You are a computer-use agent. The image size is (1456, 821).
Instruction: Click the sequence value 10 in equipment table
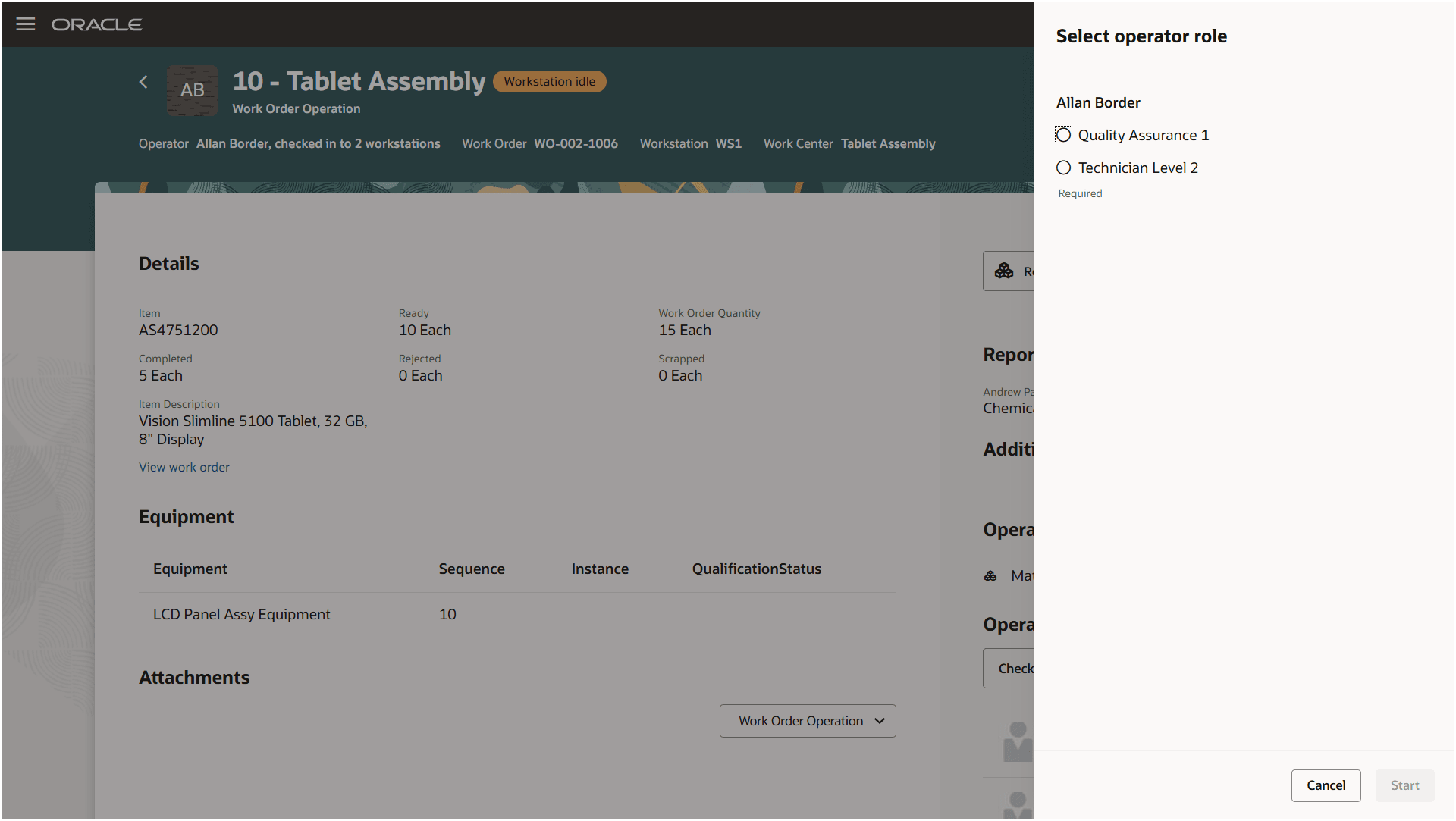coord(447,615)
